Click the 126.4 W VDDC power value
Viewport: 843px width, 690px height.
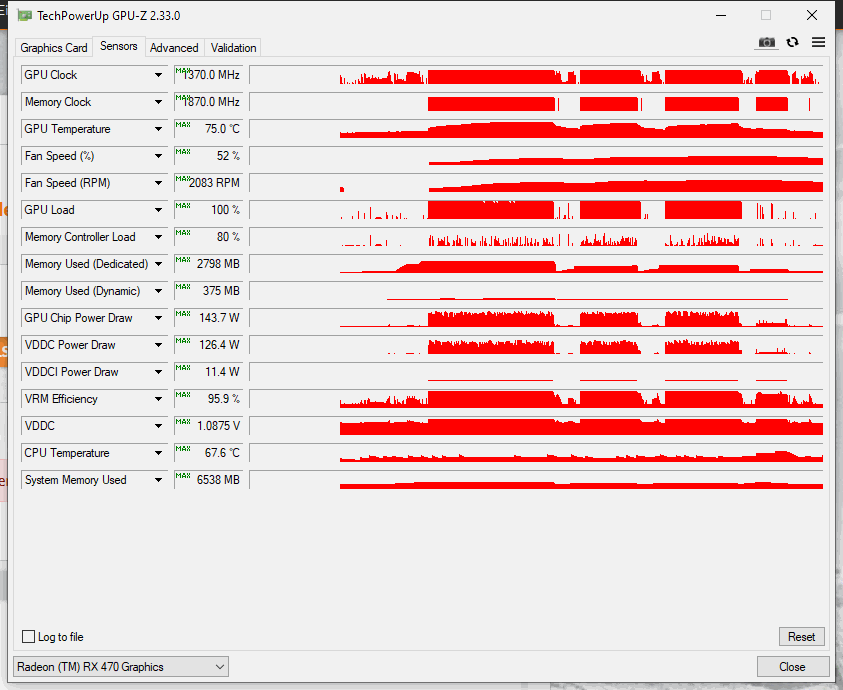(208, 345)
